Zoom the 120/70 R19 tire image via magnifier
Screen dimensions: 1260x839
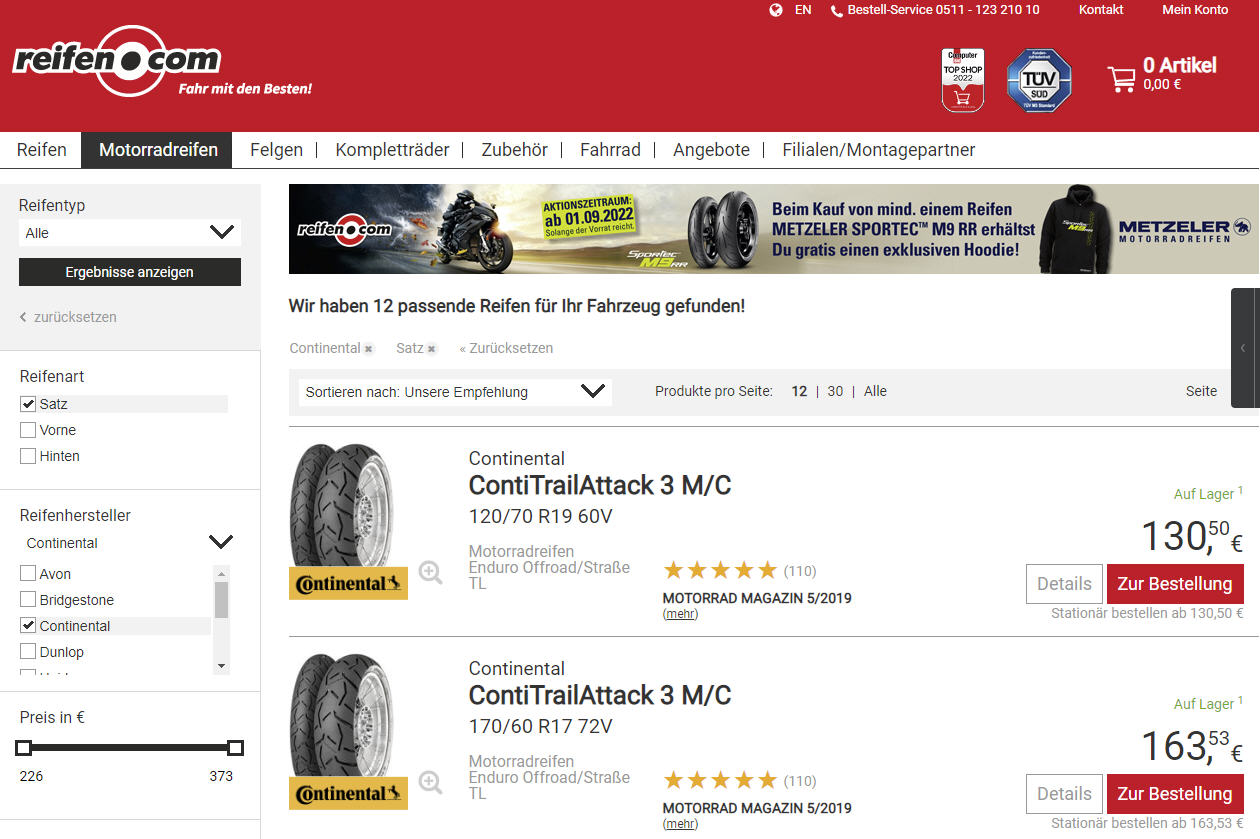430,572
